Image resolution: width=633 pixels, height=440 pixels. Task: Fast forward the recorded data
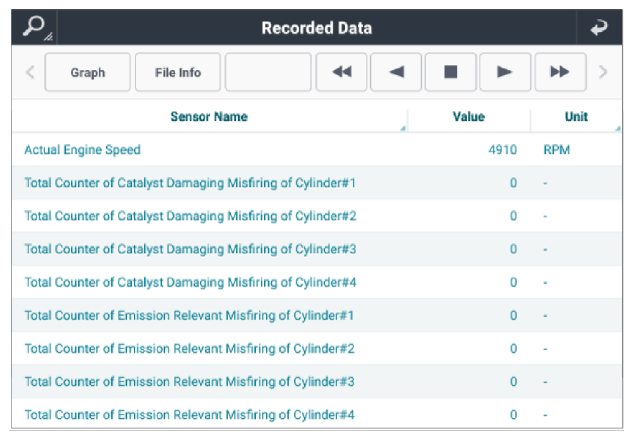[560, 72]
